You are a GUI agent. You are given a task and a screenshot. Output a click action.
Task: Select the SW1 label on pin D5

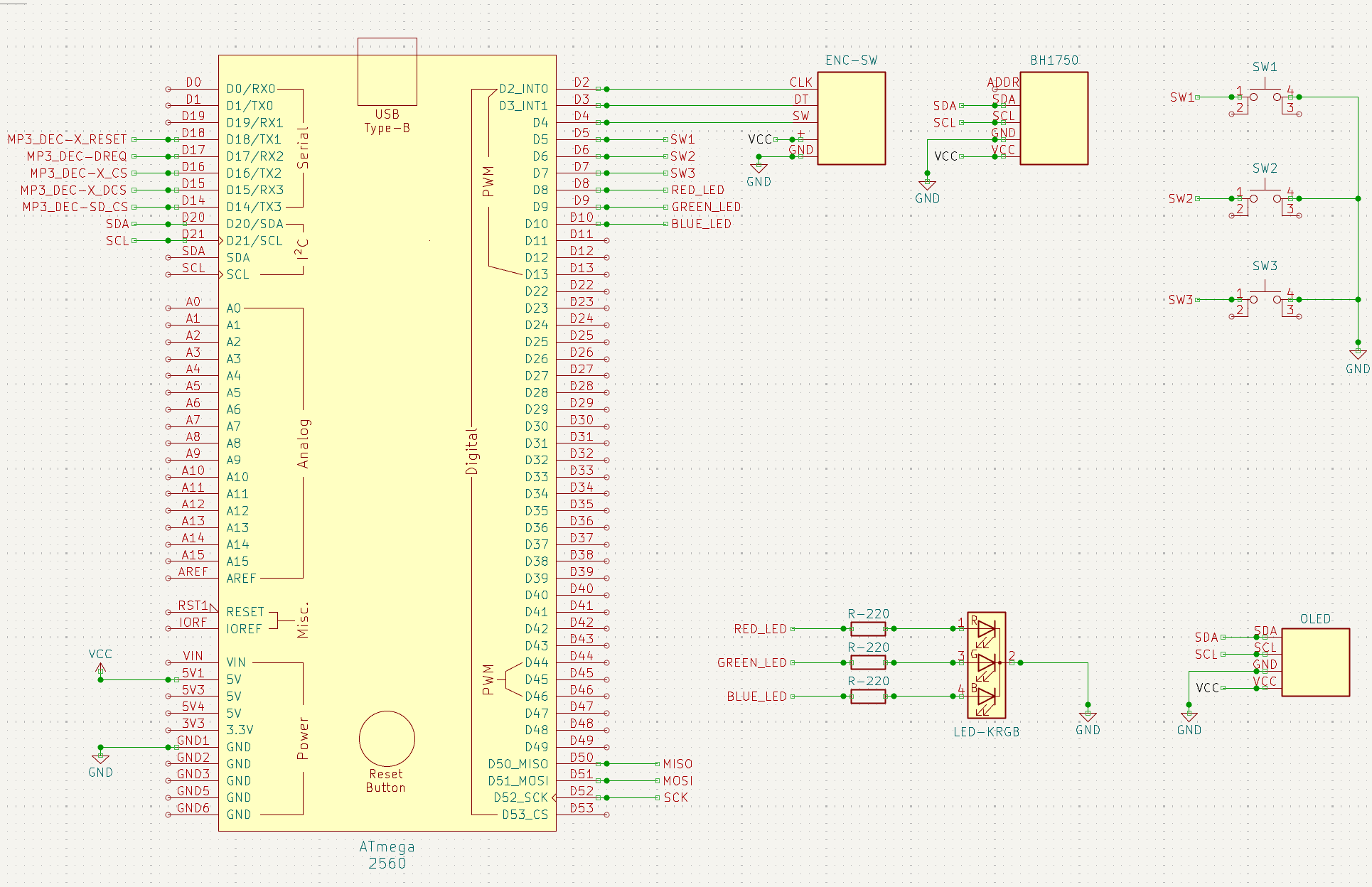click(682, 139)
